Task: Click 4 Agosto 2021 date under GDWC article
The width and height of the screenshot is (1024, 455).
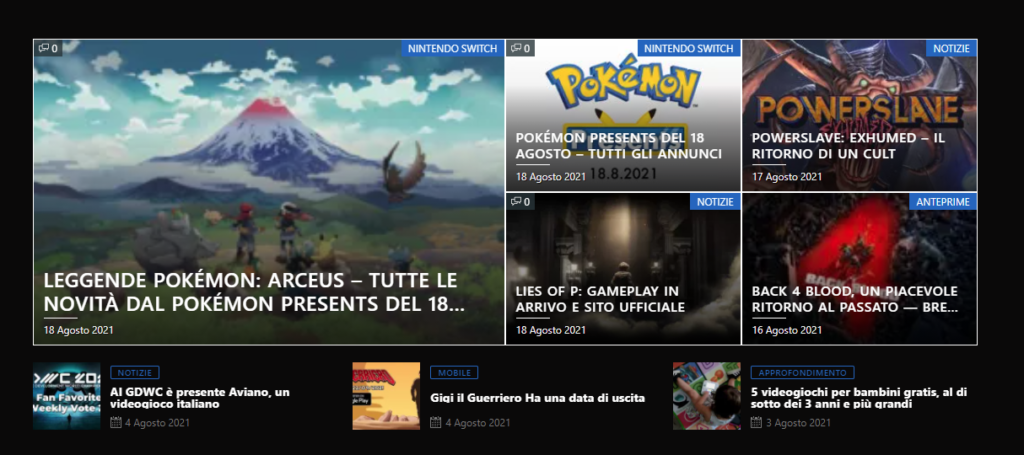Action: pyautogui.click(x=157, y=423)
